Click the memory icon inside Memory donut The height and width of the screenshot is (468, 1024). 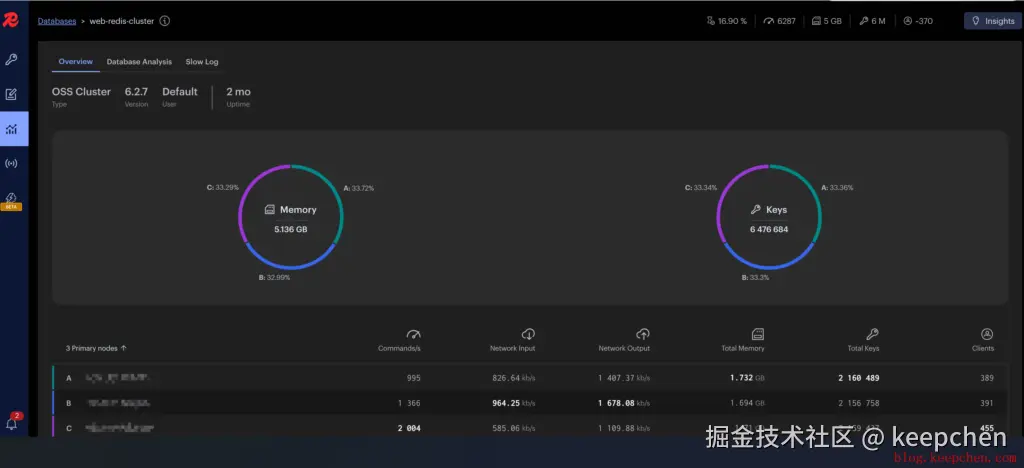tap(270, 210)
